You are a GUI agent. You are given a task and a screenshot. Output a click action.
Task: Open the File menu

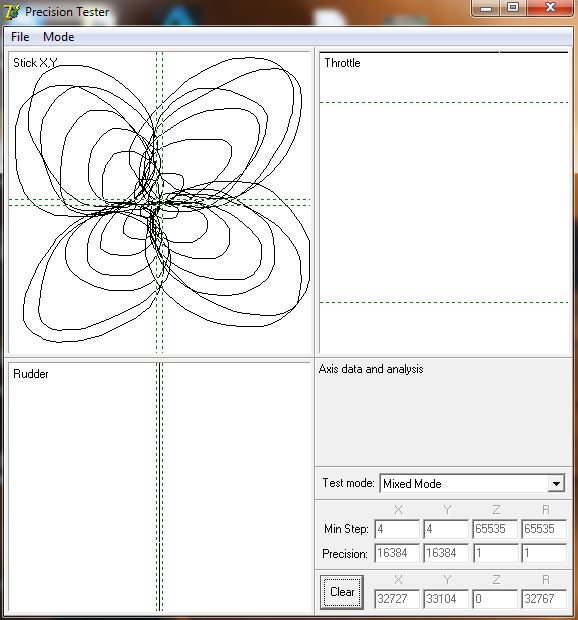pos(20,37)
